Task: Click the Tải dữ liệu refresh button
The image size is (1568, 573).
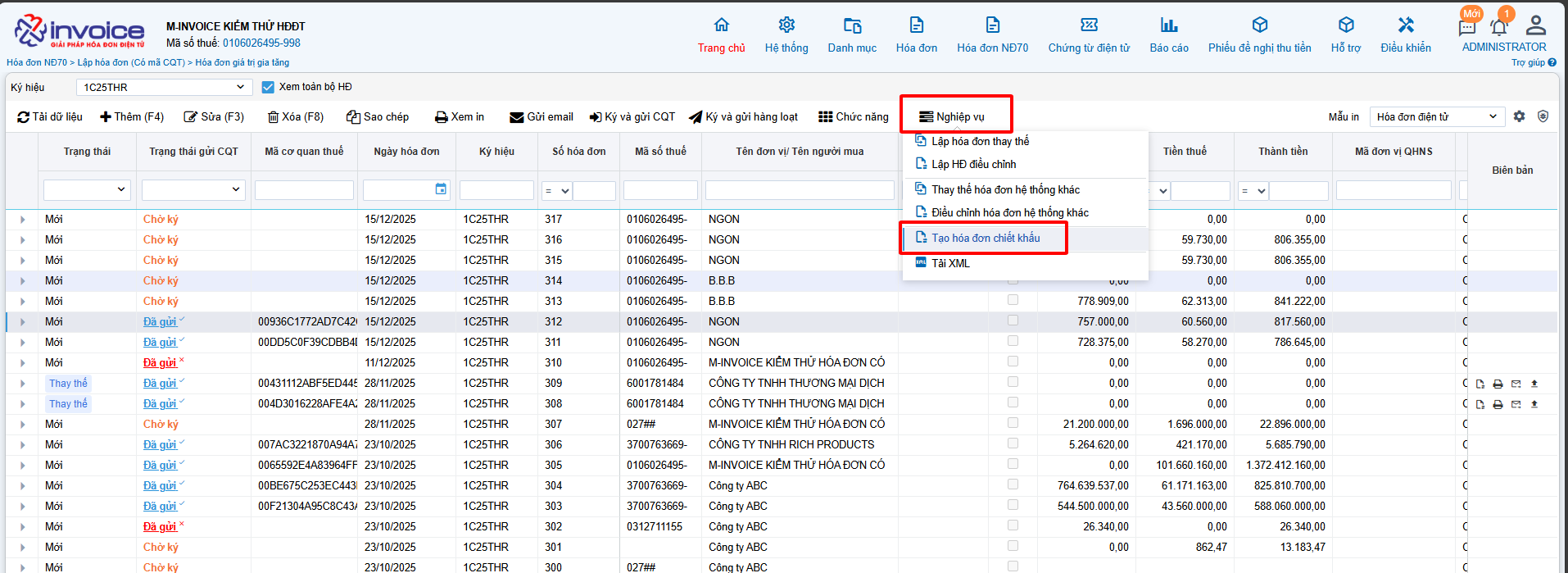Action: tap(50, 117)
